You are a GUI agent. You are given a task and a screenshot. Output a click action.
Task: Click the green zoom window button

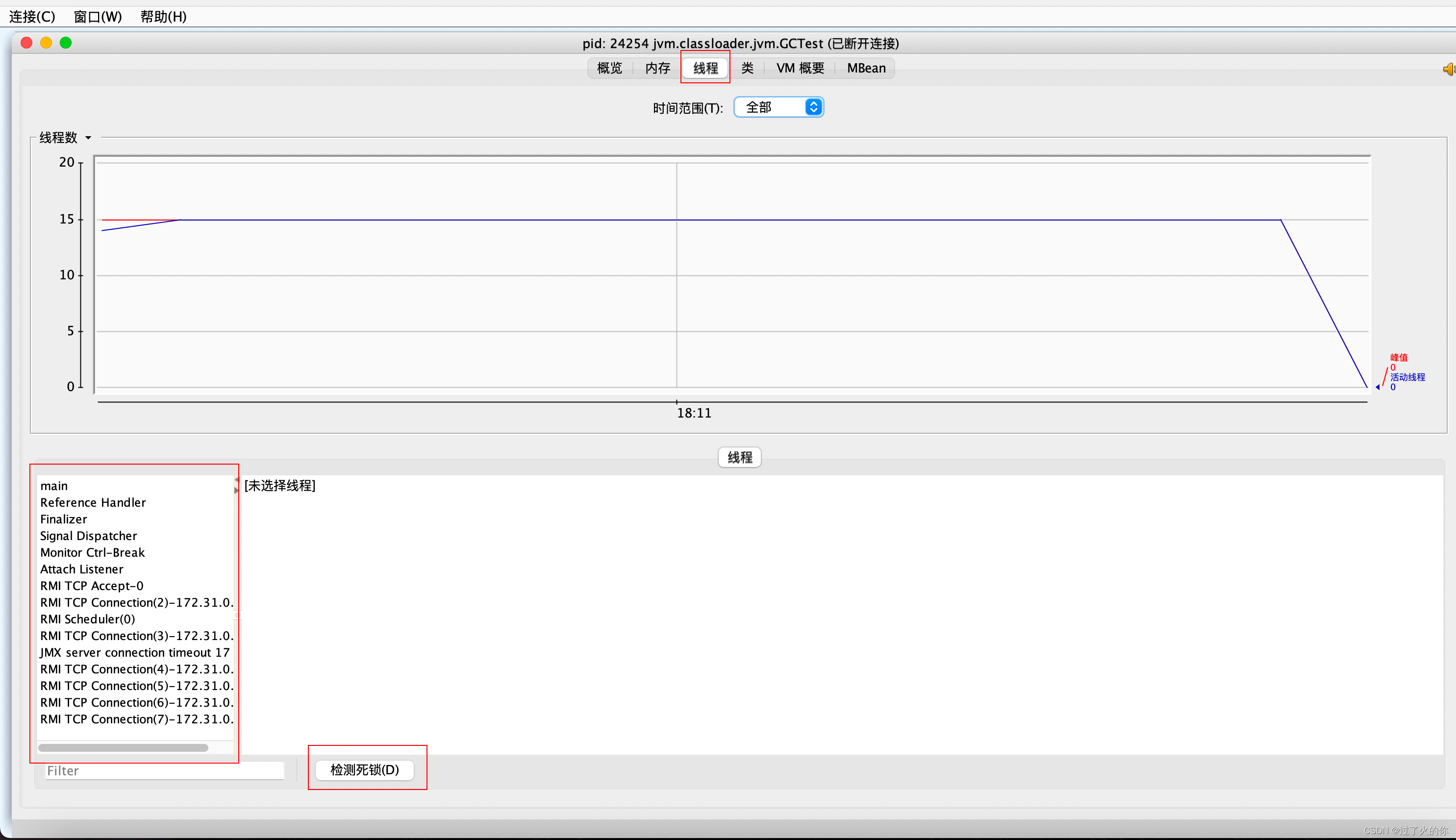coord(66,43)
